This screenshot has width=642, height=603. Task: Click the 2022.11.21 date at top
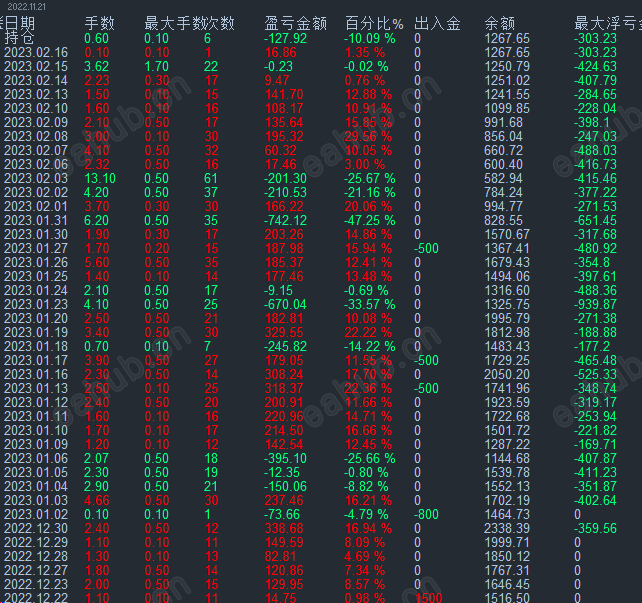[27, 7]
